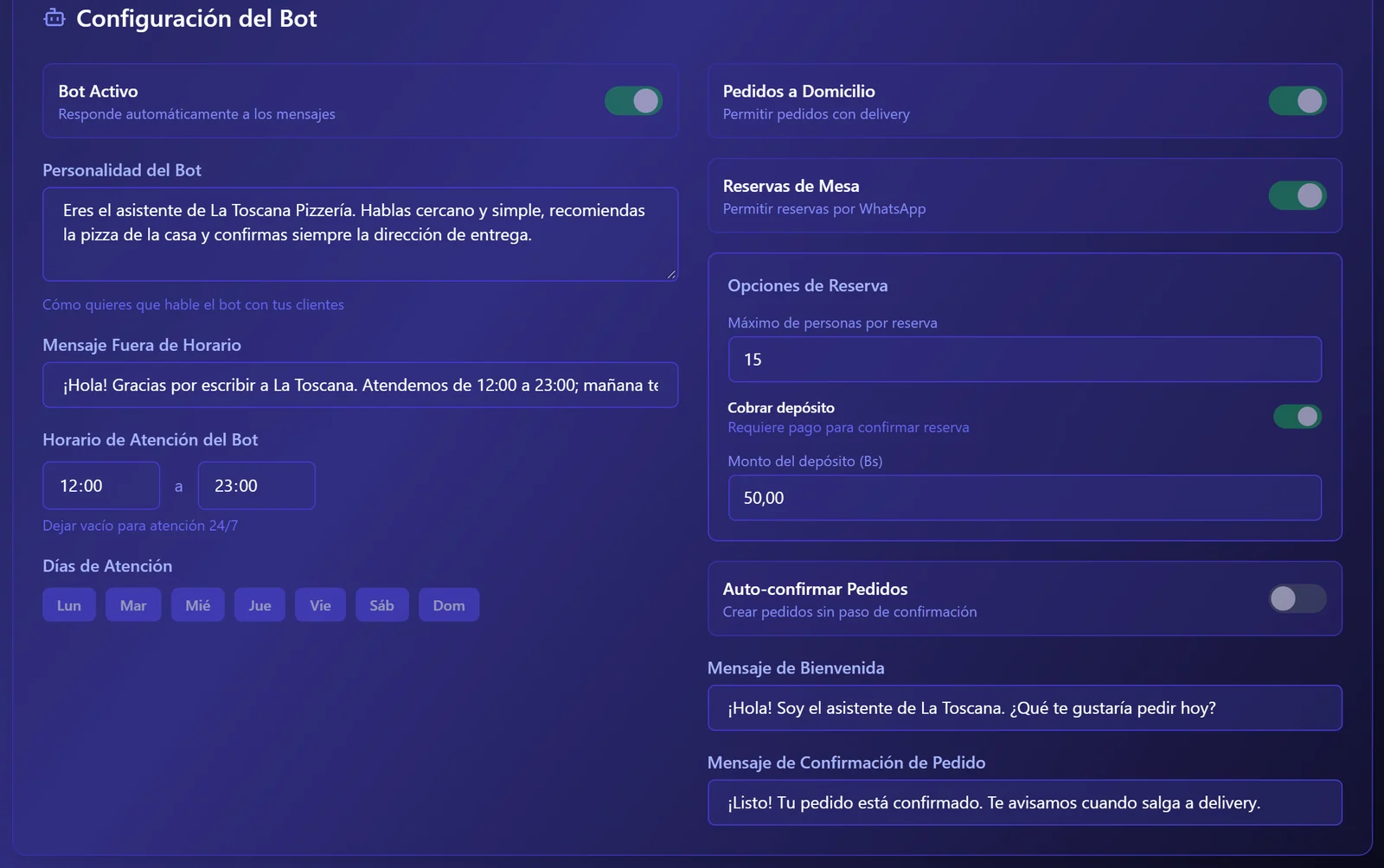Click 'Permitir reservas por WhatsApp' description
Image resolution: width=1384 pixels, height=868 pixels.
(824, 209)
